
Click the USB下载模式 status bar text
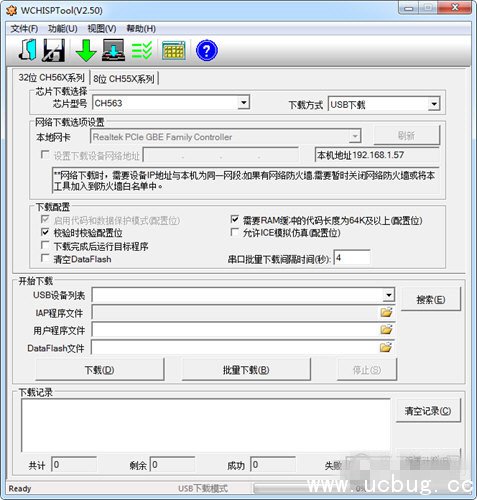point(203,489)
